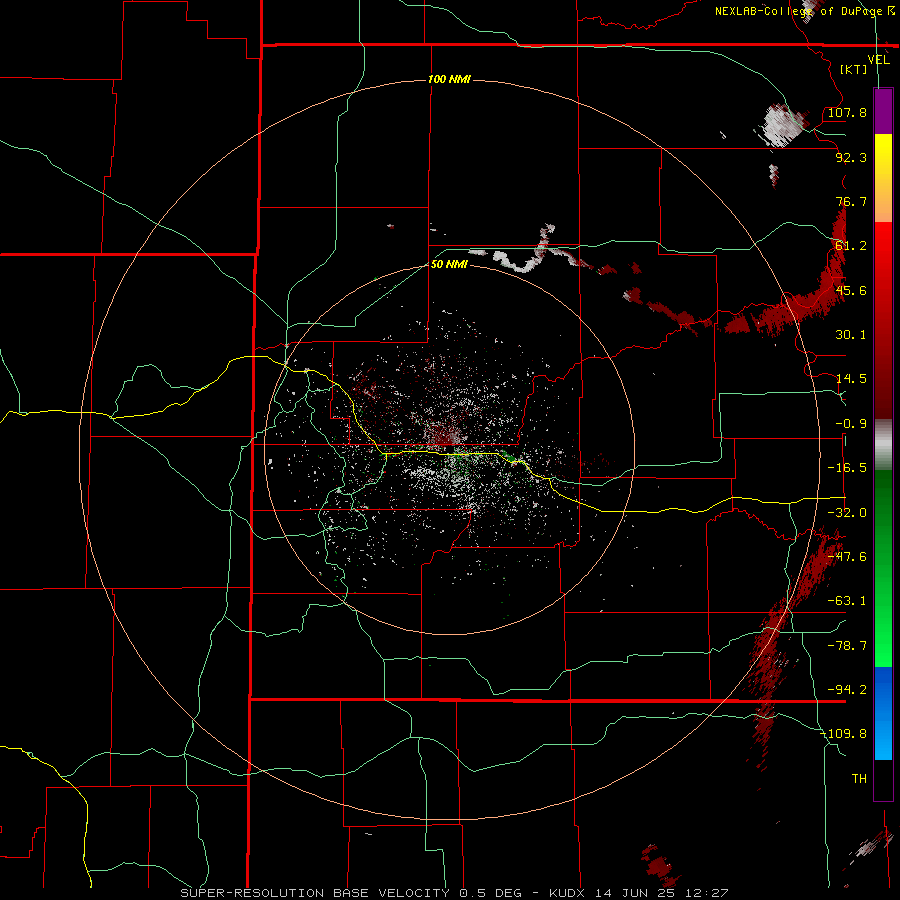Click the 92.3 velocity scale value
900x900 pixels.
[851, 157]
